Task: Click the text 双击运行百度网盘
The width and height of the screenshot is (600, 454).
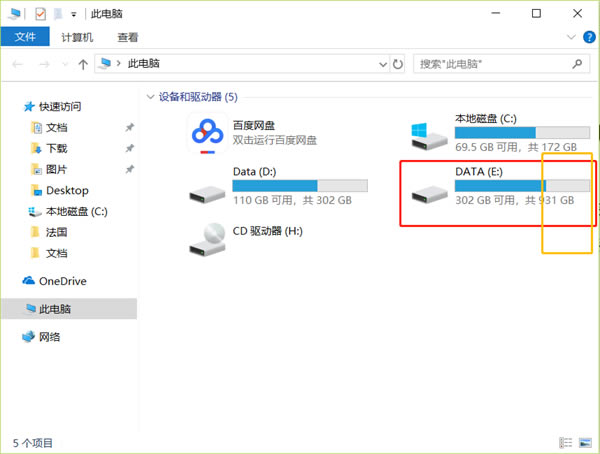Action: 275,140
